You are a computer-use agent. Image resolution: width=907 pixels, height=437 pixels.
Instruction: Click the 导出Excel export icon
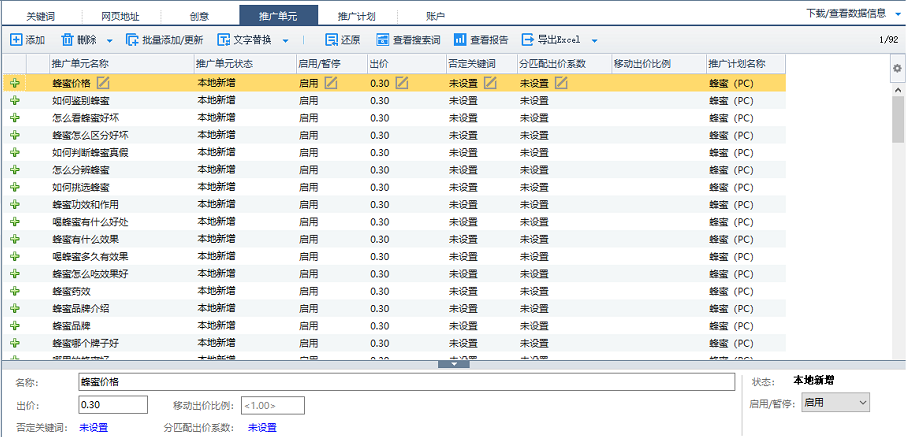[528, 40]
